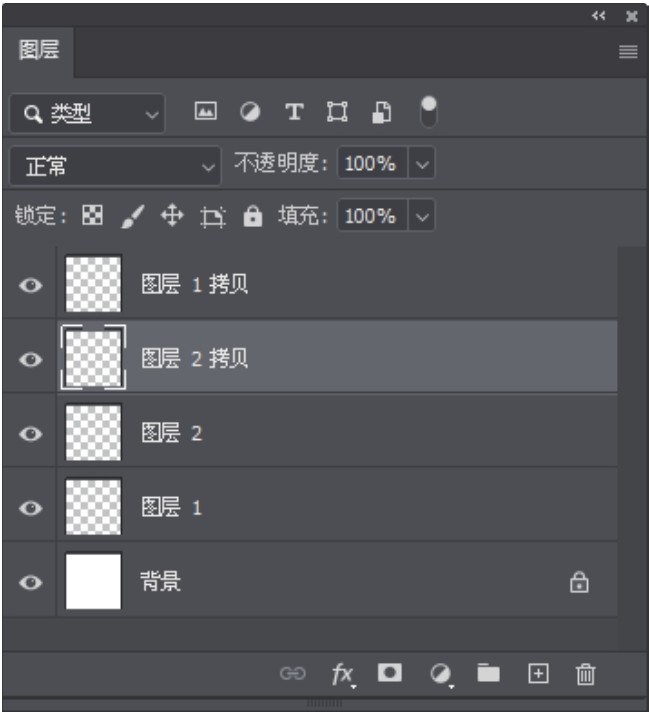649x712 pixels.
Task: Lock image pixels brush icon
Action: pos(133,216)
